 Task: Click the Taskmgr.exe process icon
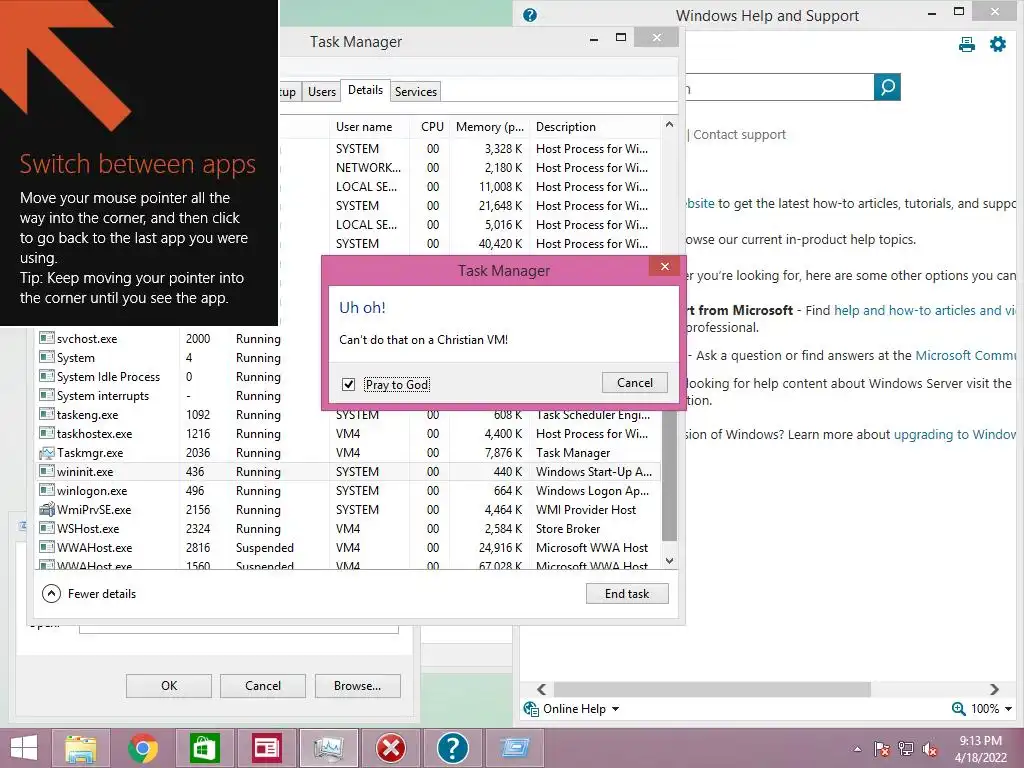point(46,453)
